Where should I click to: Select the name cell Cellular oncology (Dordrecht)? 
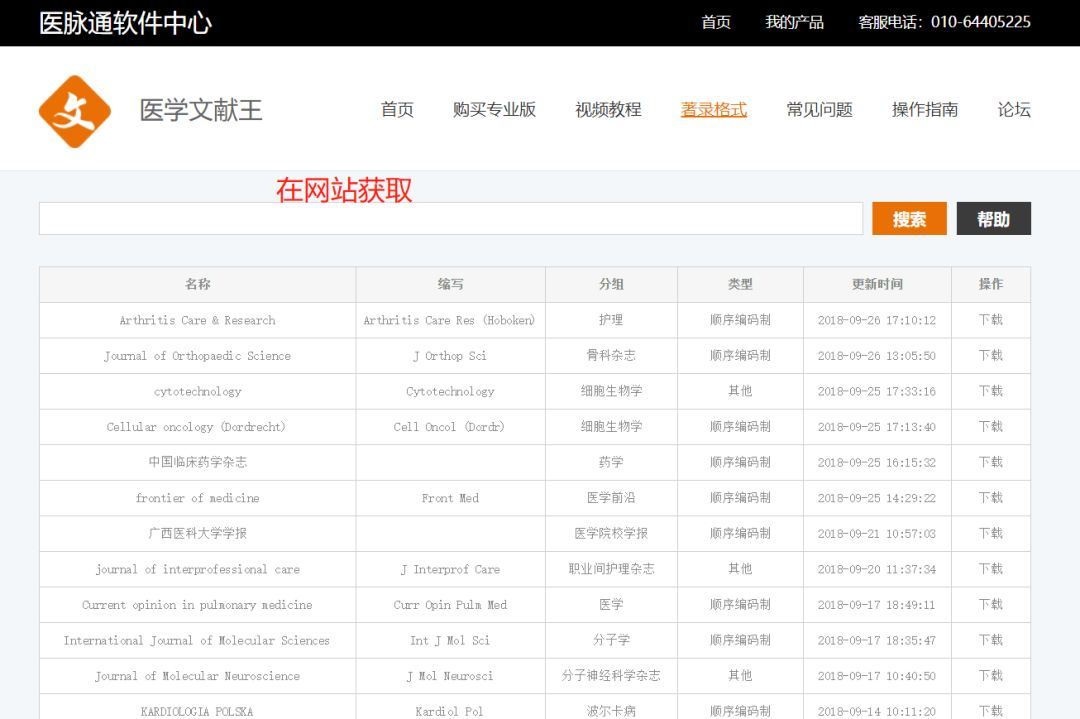[196, 427]
